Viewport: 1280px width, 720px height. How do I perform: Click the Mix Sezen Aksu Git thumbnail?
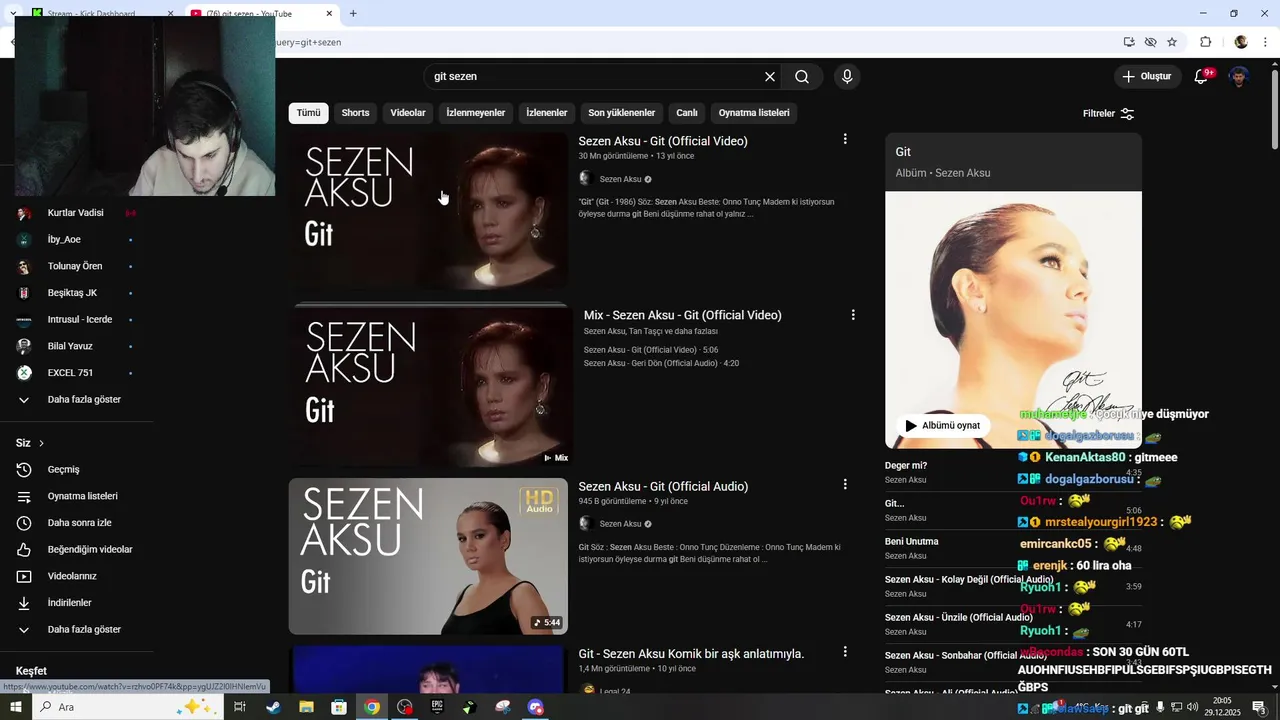(431, 387)
